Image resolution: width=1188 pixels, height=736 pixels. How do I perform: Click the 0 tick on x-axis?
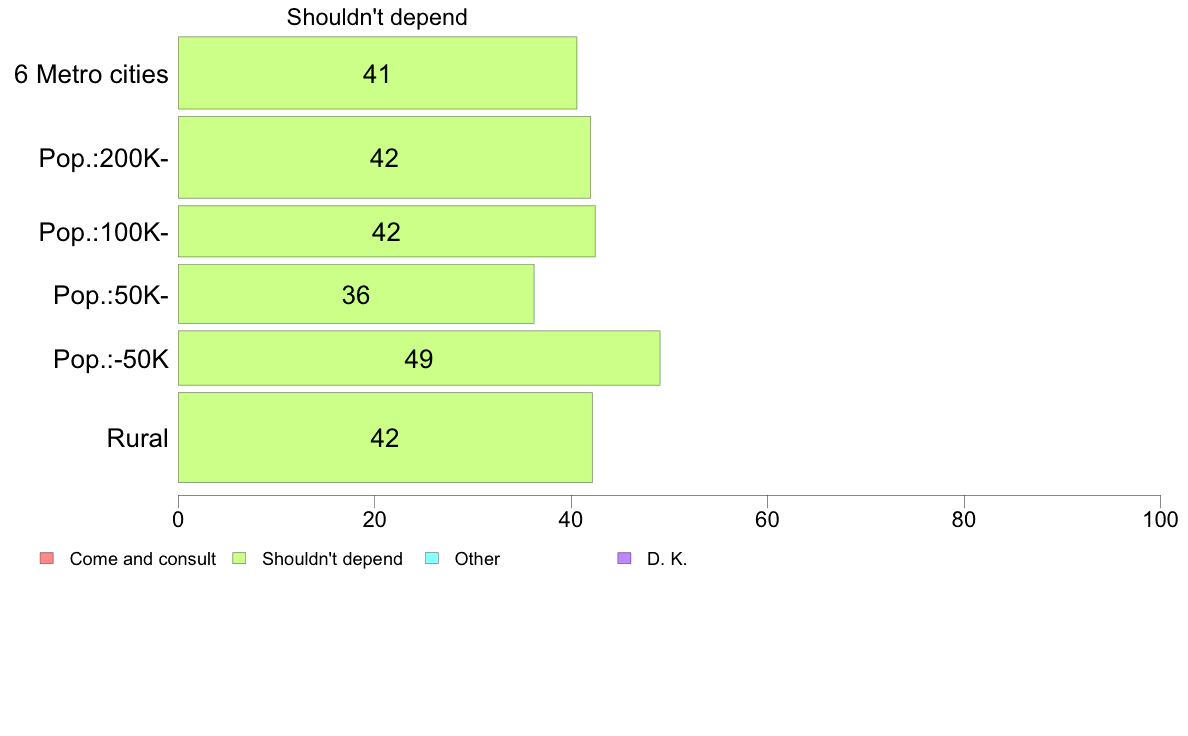click(178, 519)
